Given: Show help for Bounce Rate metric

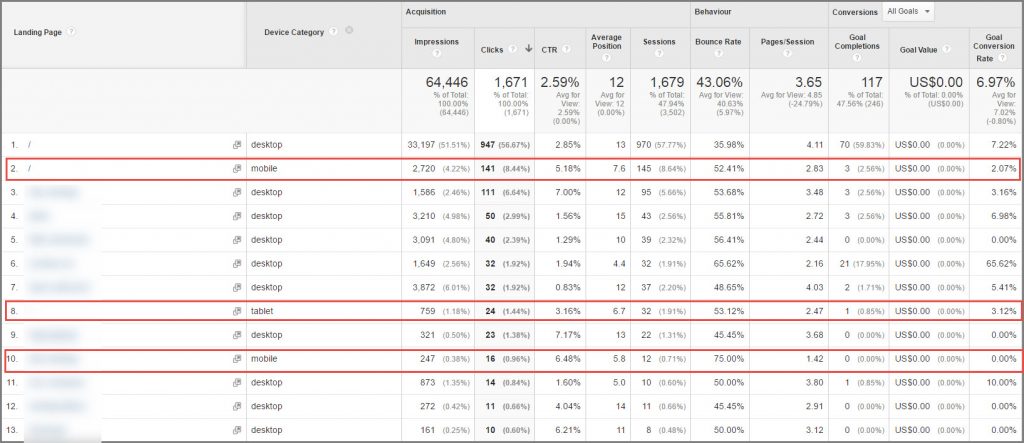Looking at the screenshot, I should (717, 56).
